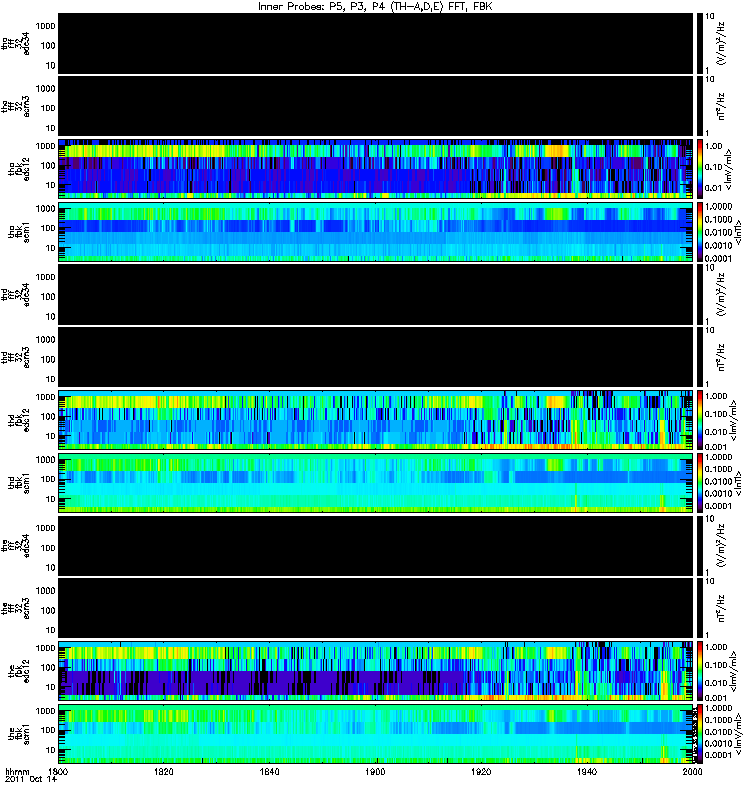The image size is (750, 800).
Task: Click inside the the fbk edc12 spectrogram
Action: tap(376, 671)
